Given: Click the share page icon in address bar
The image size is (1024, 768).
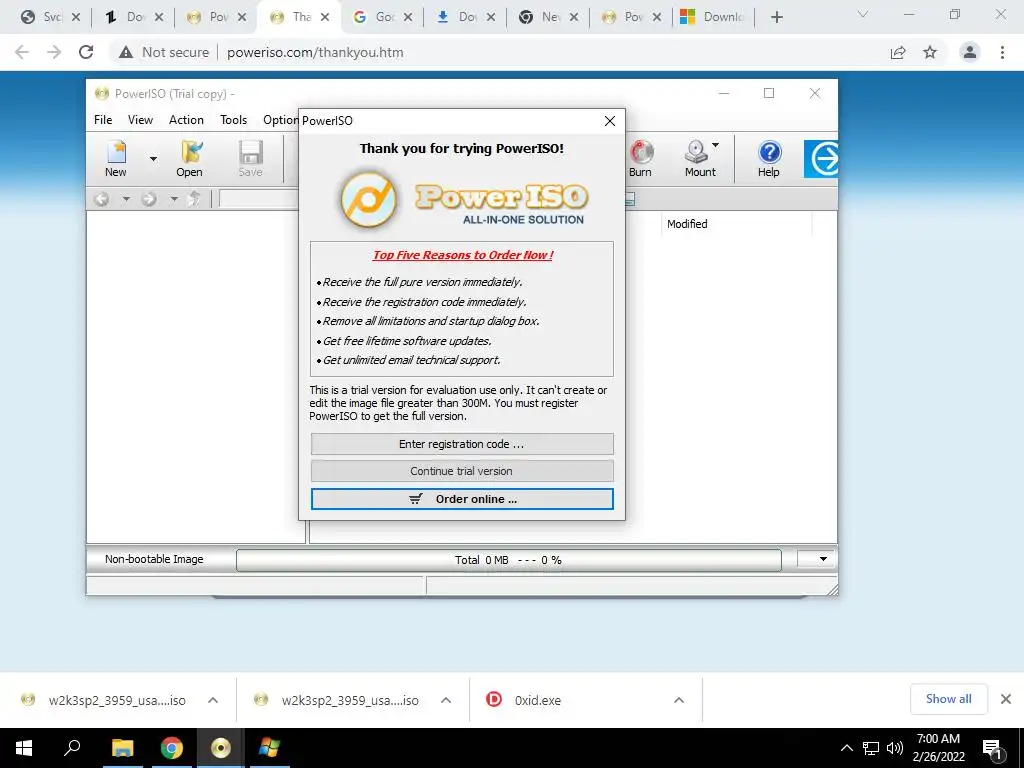Looking at the screenshot, I should pyautogui.click(x=898, y=52).
